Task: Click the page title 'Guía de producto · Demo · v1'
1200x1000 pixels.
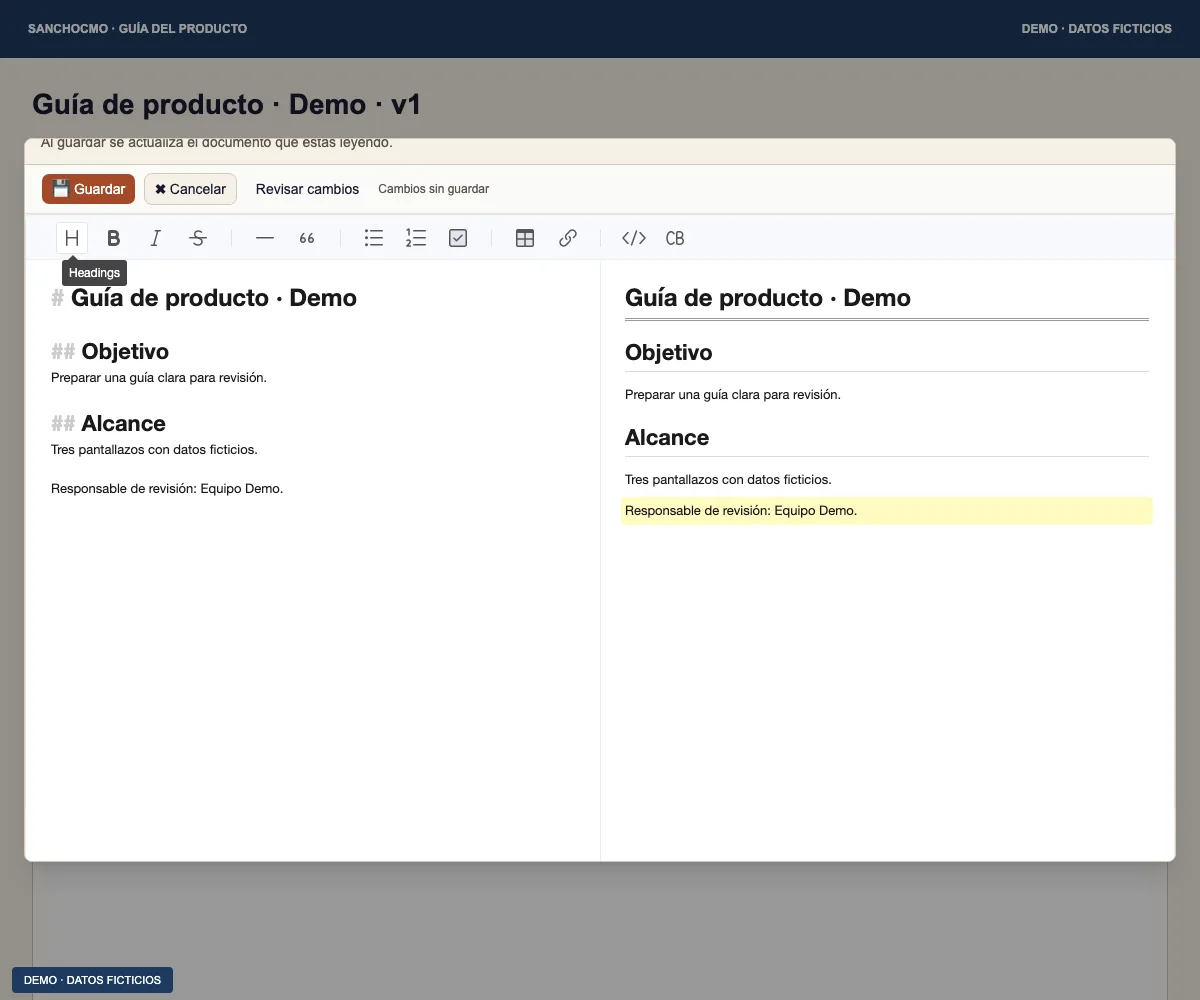Action: [x=227, y=104]
